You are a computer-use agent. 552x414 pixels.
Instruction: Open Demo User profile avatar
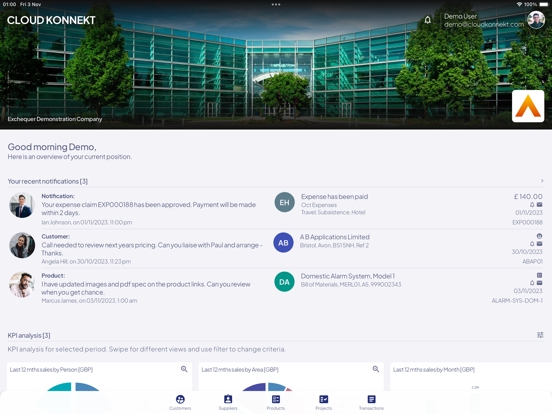tap(536, 20)
